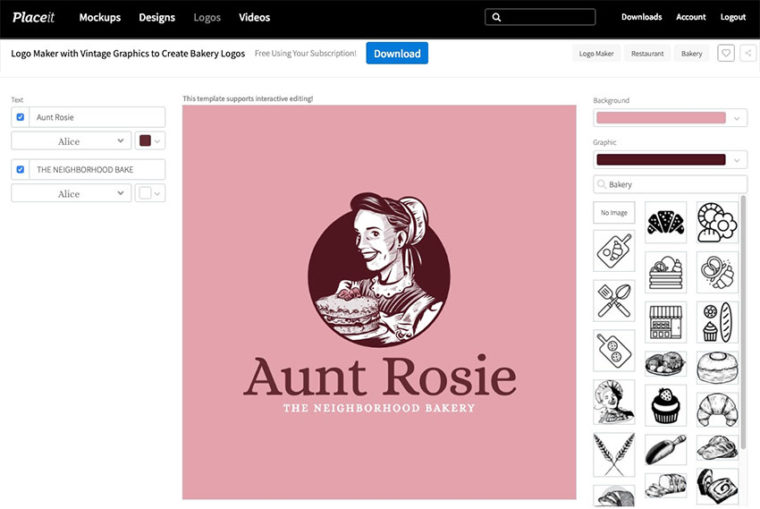
Task: Go to the Videos section
Action: pos(254,17)
